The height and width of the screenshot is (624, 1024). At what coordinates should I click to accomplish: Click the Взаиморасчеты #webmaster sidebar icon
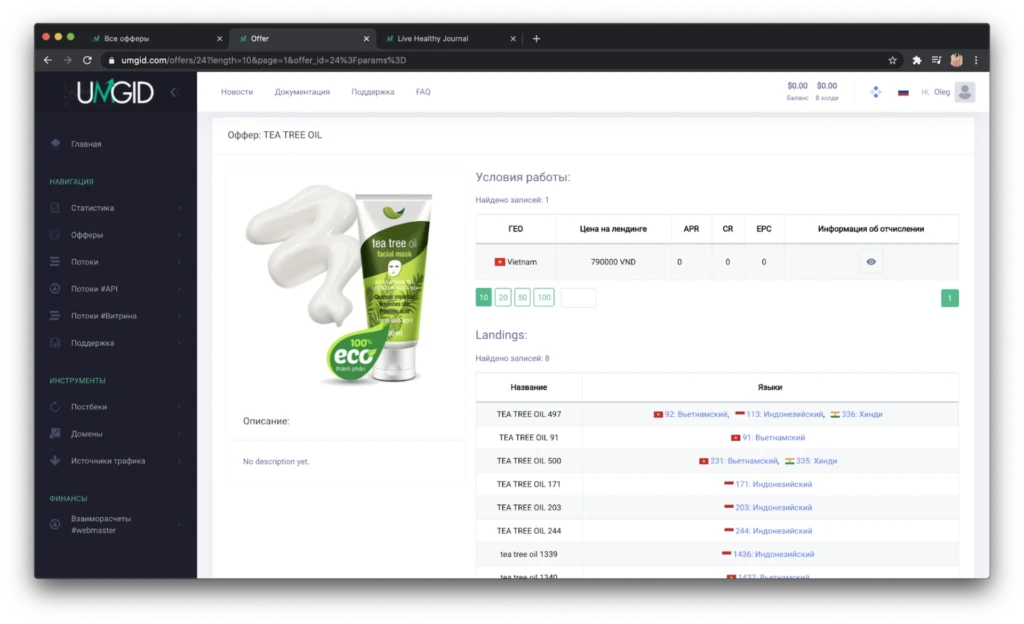click(55, 524)
